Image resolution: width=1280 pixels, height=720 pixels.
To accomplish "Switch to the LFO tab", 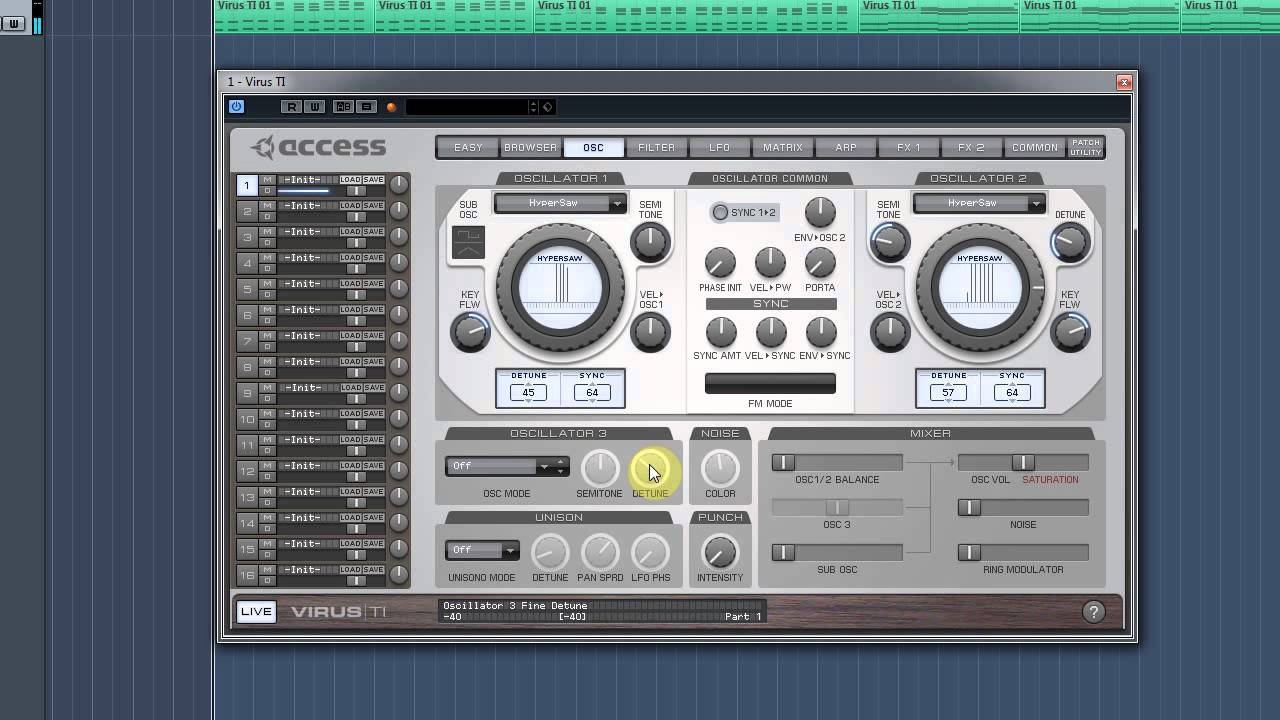I will 720,148.
